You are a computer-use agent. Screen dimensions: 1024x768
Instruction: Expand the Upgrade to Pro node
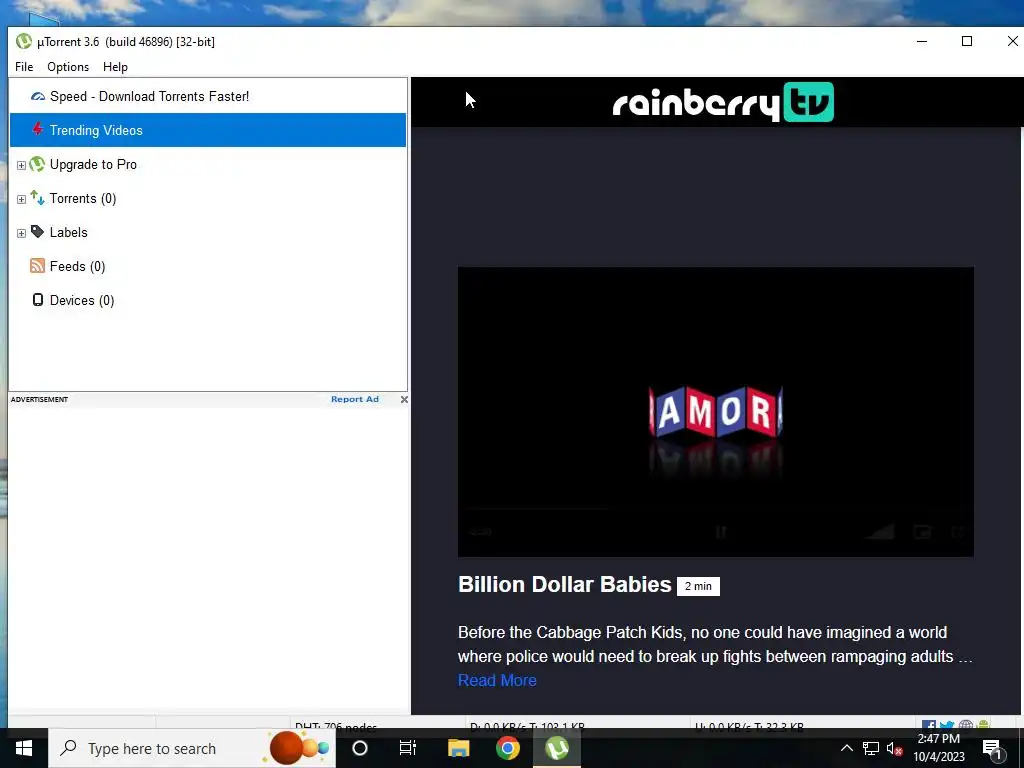point(21,165)
